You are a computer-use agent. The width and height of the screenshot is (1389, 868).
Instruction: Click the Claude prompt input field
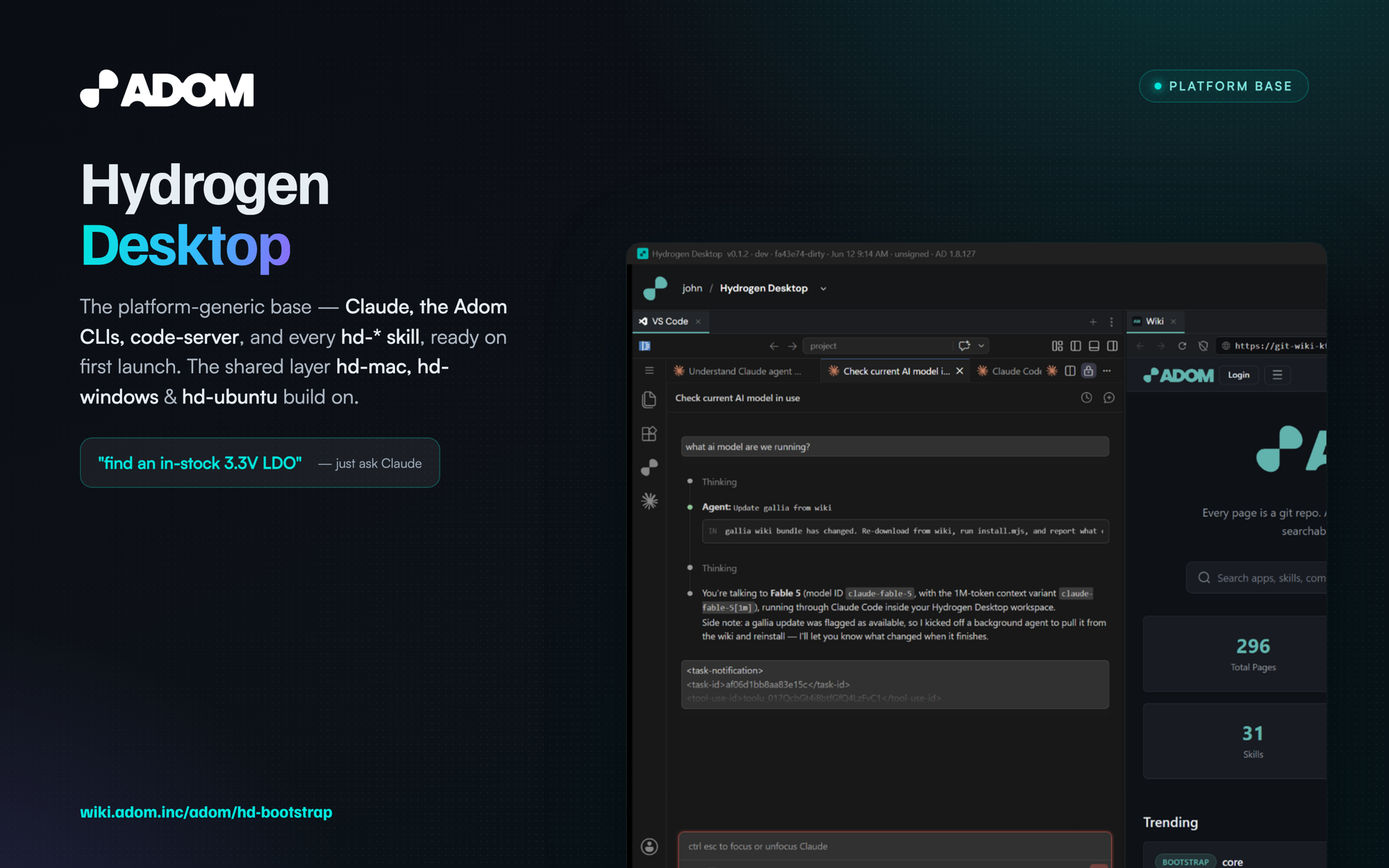point(895,846)
